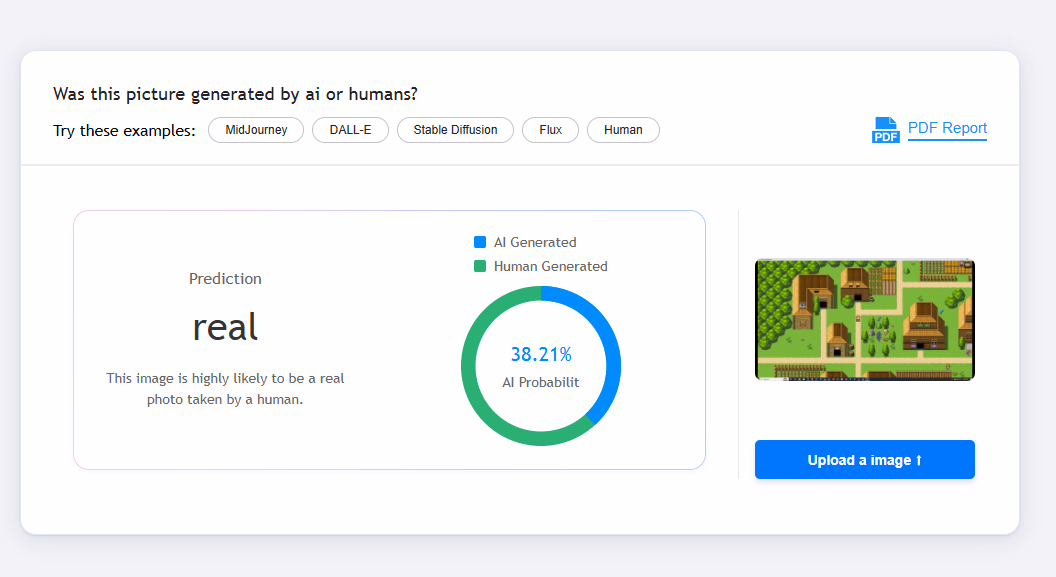Select the DALL-E example
The height and width of the screenshot is (577, 1056).
pos(350,130)
